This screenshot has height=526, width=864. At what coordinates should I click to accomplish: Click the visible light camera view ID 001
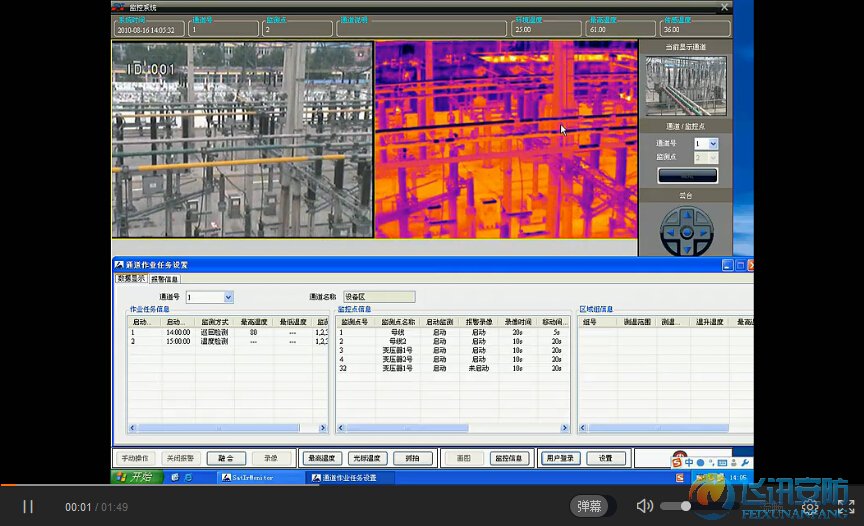(x=242, y=140)
